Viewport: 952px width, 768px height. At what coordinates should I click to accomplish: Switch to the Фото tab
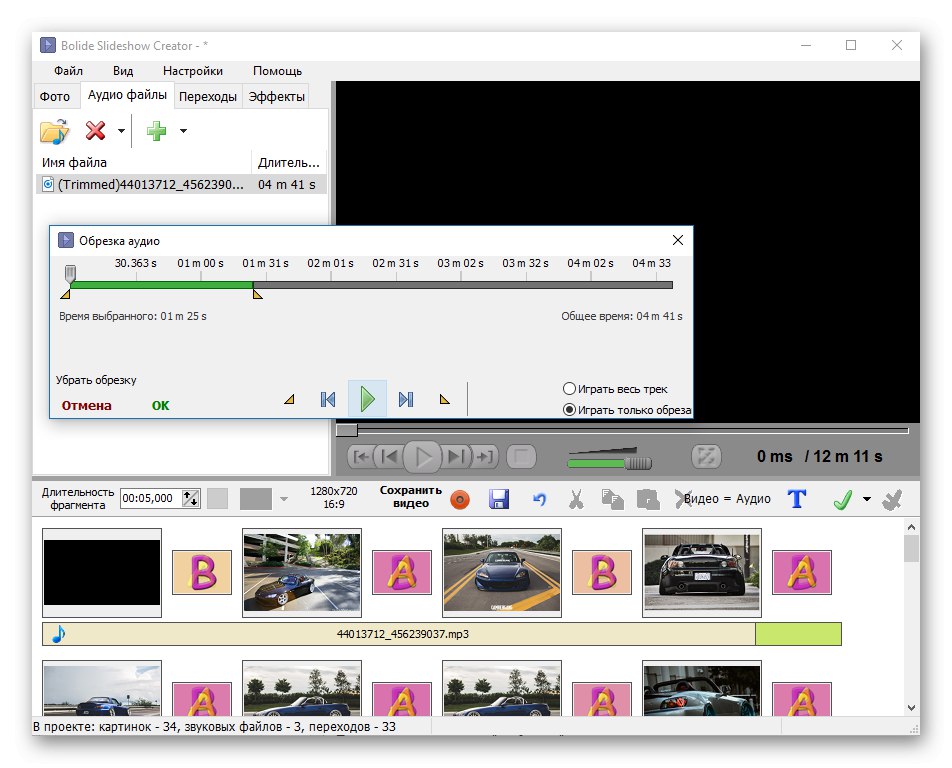coord(55,97)
